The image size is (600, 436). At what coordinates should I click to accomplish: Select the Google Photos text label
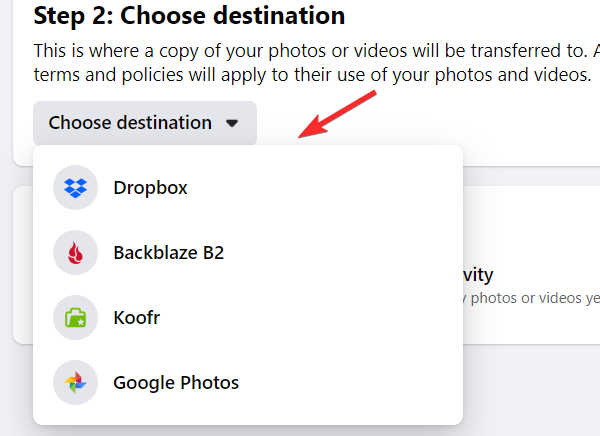pos(176,383)
